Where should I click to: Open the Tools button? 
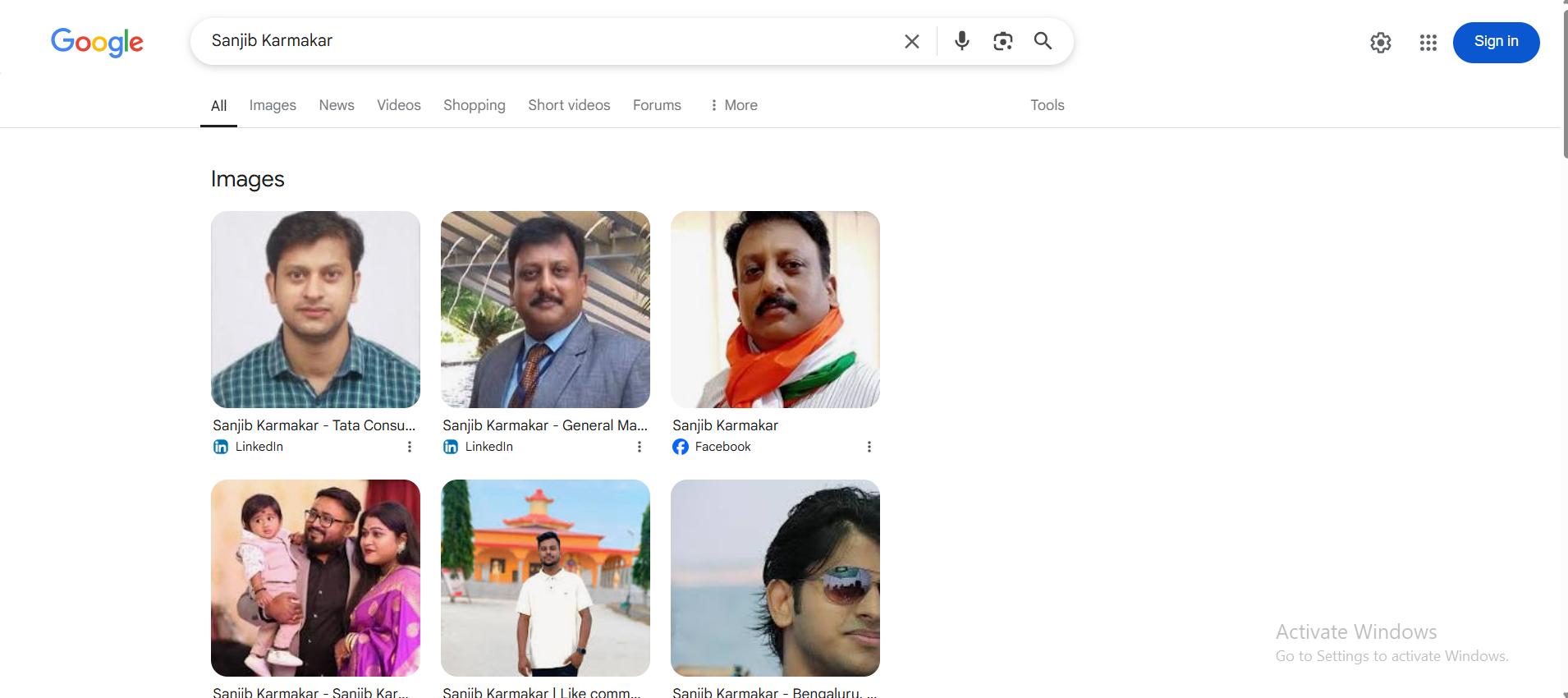(x=1047, y=105)
